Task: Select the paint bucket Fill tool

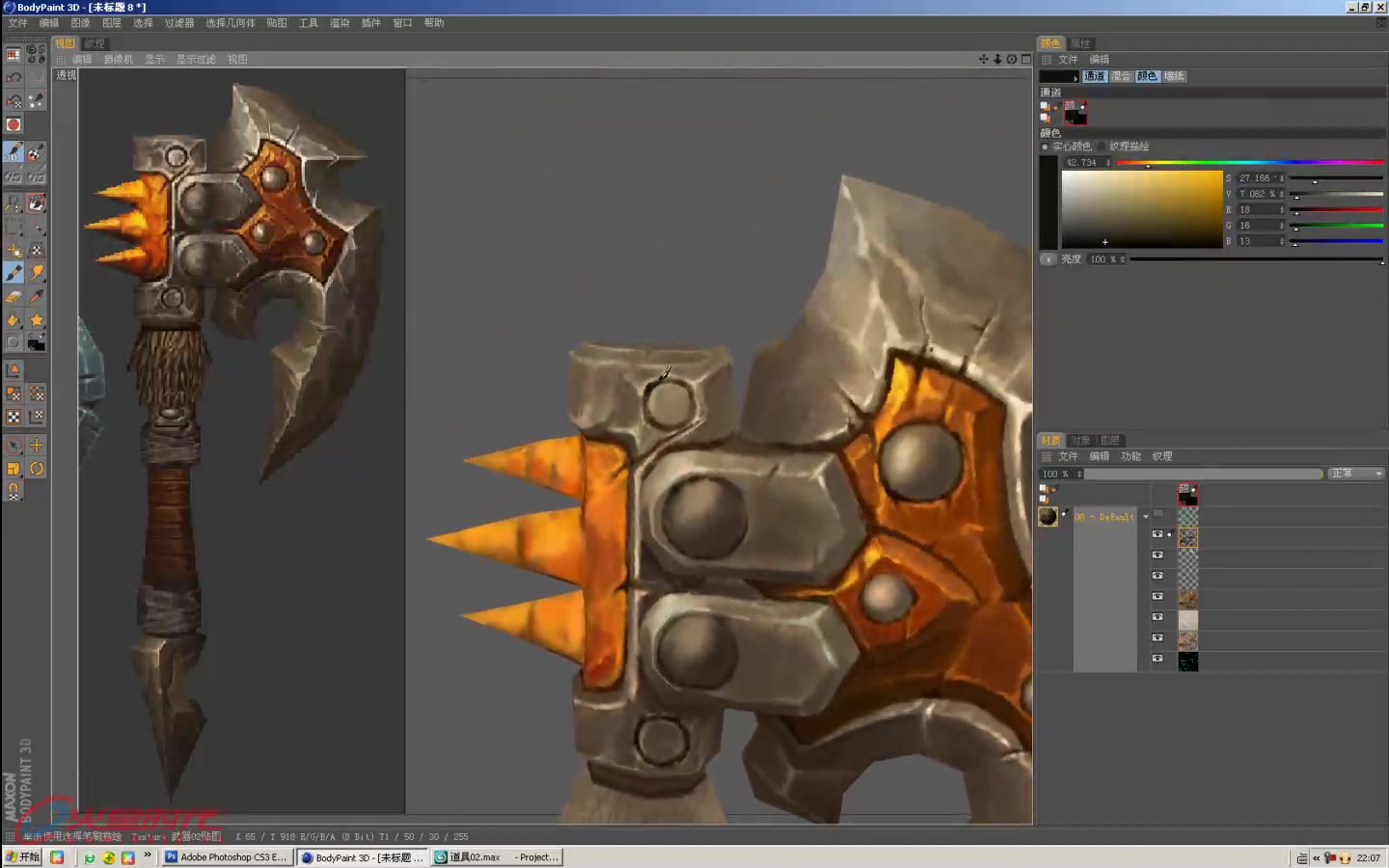Action: (14, 320)
